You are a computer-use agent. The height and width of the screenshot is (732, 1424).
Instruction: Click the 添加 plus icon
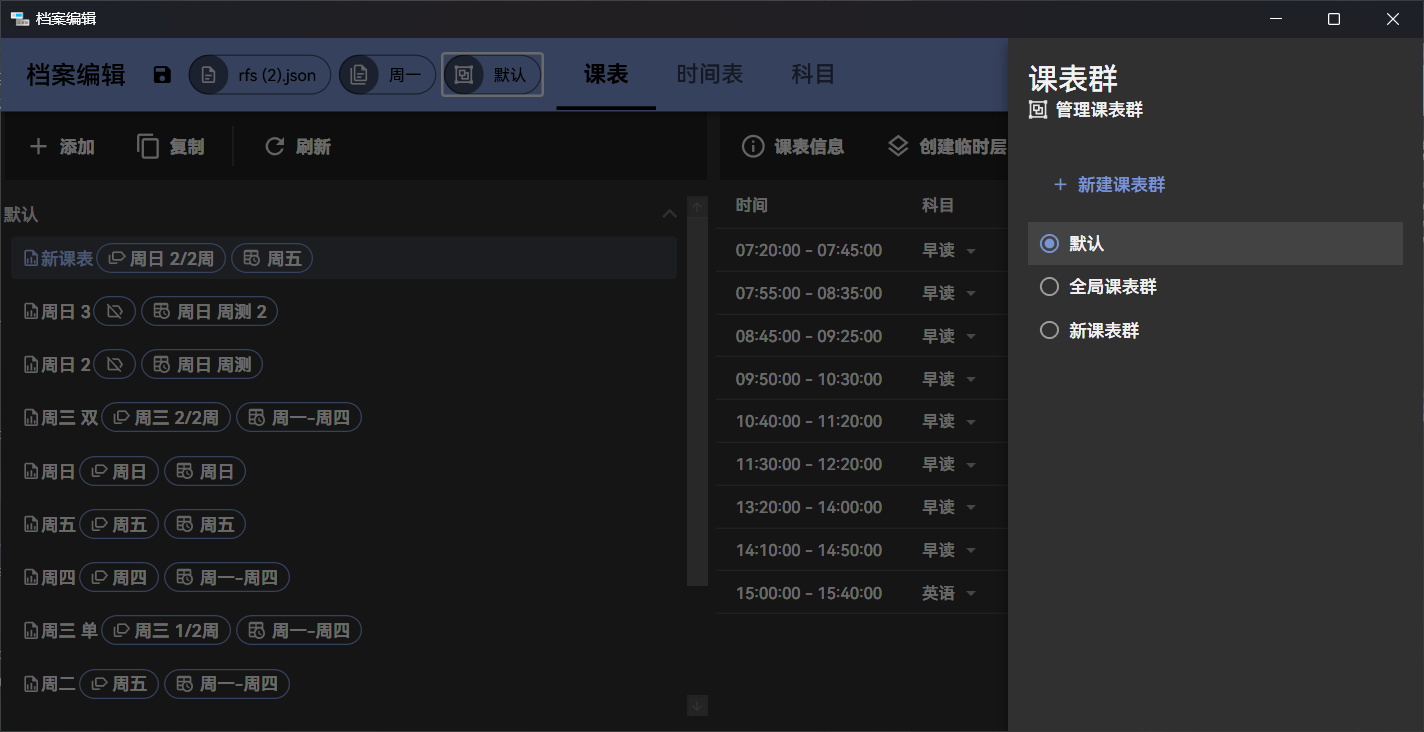(x=38, y=147)
